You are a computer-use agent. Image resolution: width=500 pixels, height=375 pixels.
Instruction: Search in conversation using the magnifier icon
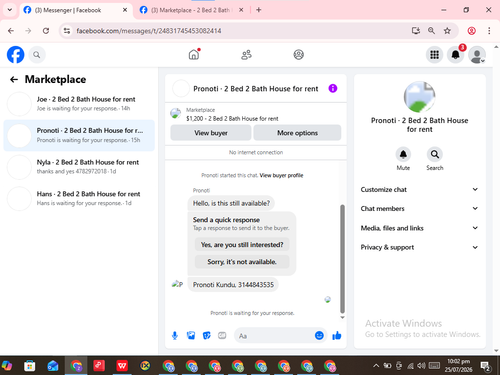pyautogui.click(x=435, y=154)
